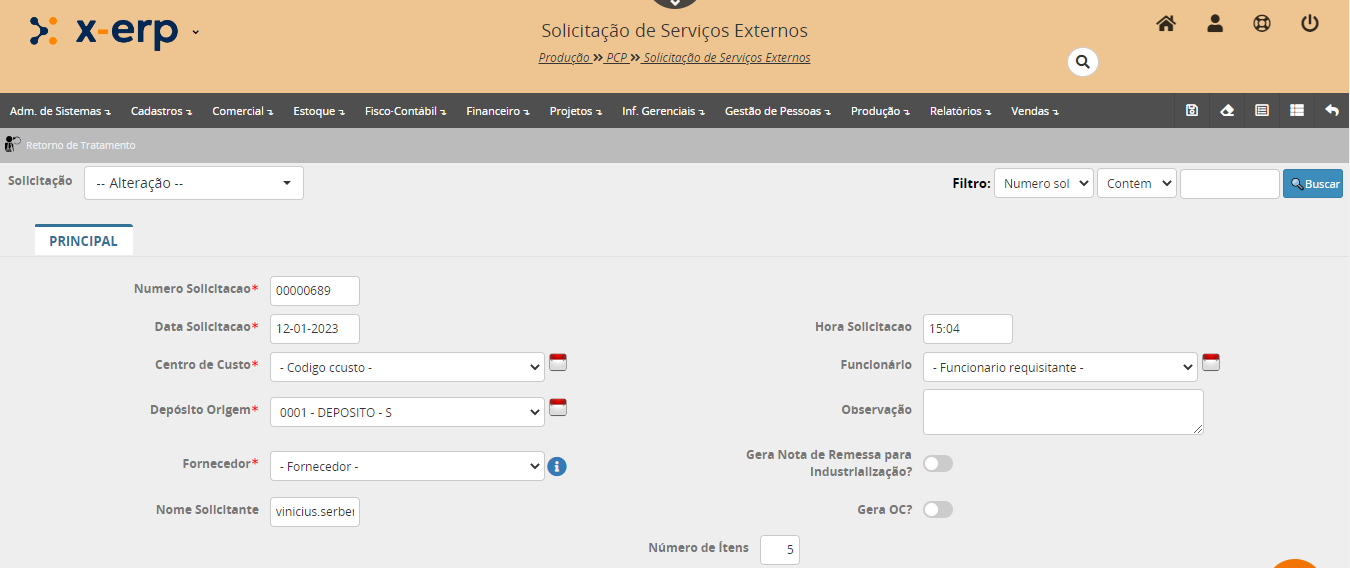Click the power logout icon

click(x=1310, y=24)
